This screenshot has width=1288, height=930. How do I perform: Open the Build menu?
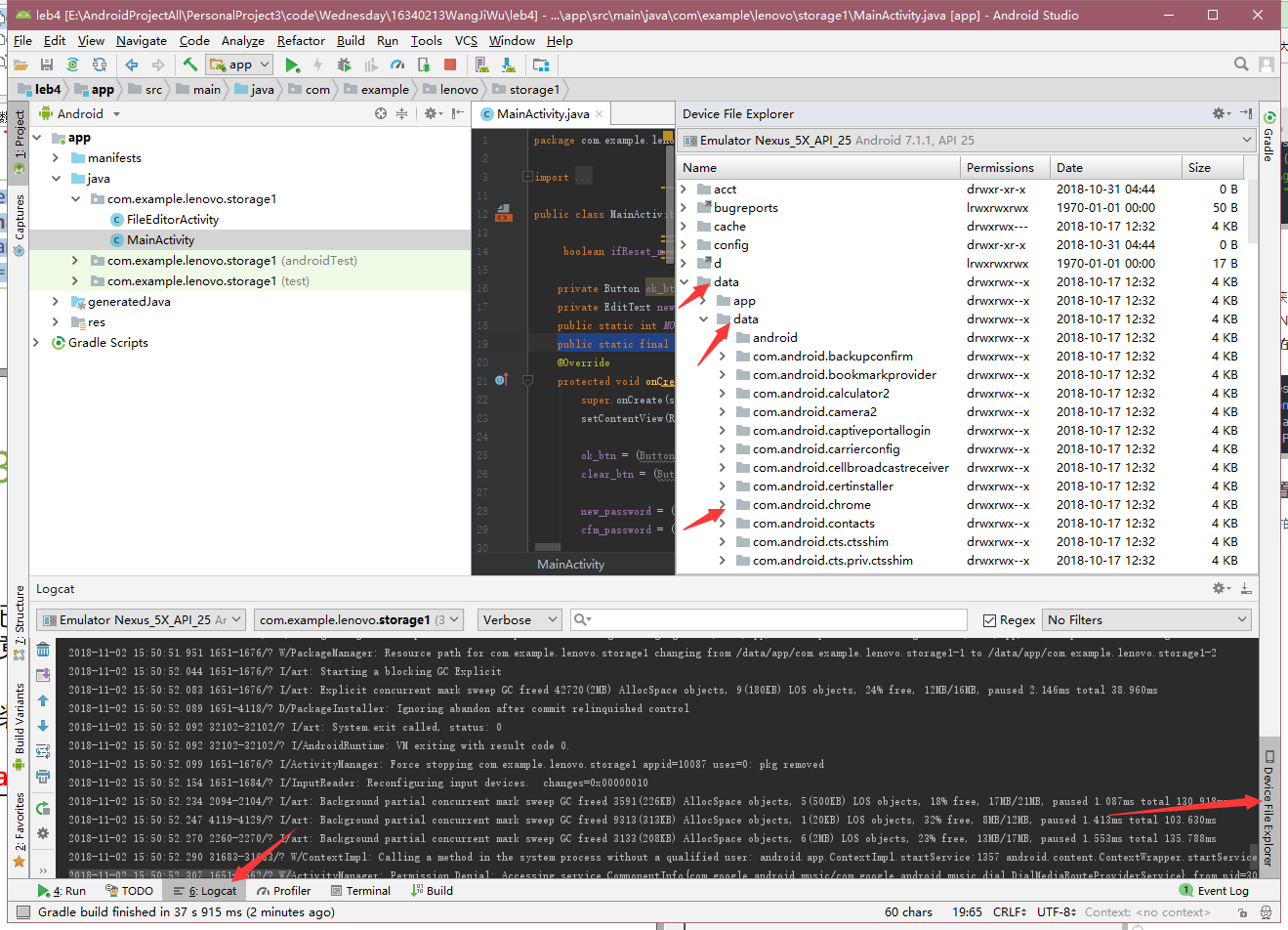(x=351, y=41)
